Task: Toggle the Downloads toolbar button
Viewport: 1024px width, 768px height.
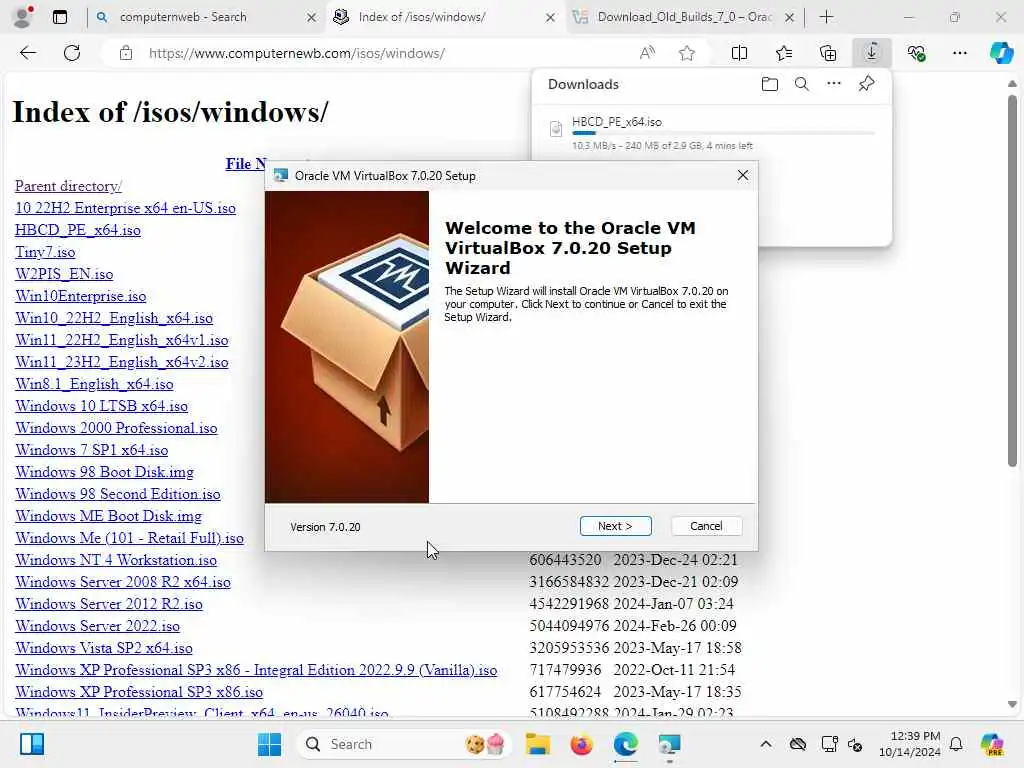Action: coord(872,53)
